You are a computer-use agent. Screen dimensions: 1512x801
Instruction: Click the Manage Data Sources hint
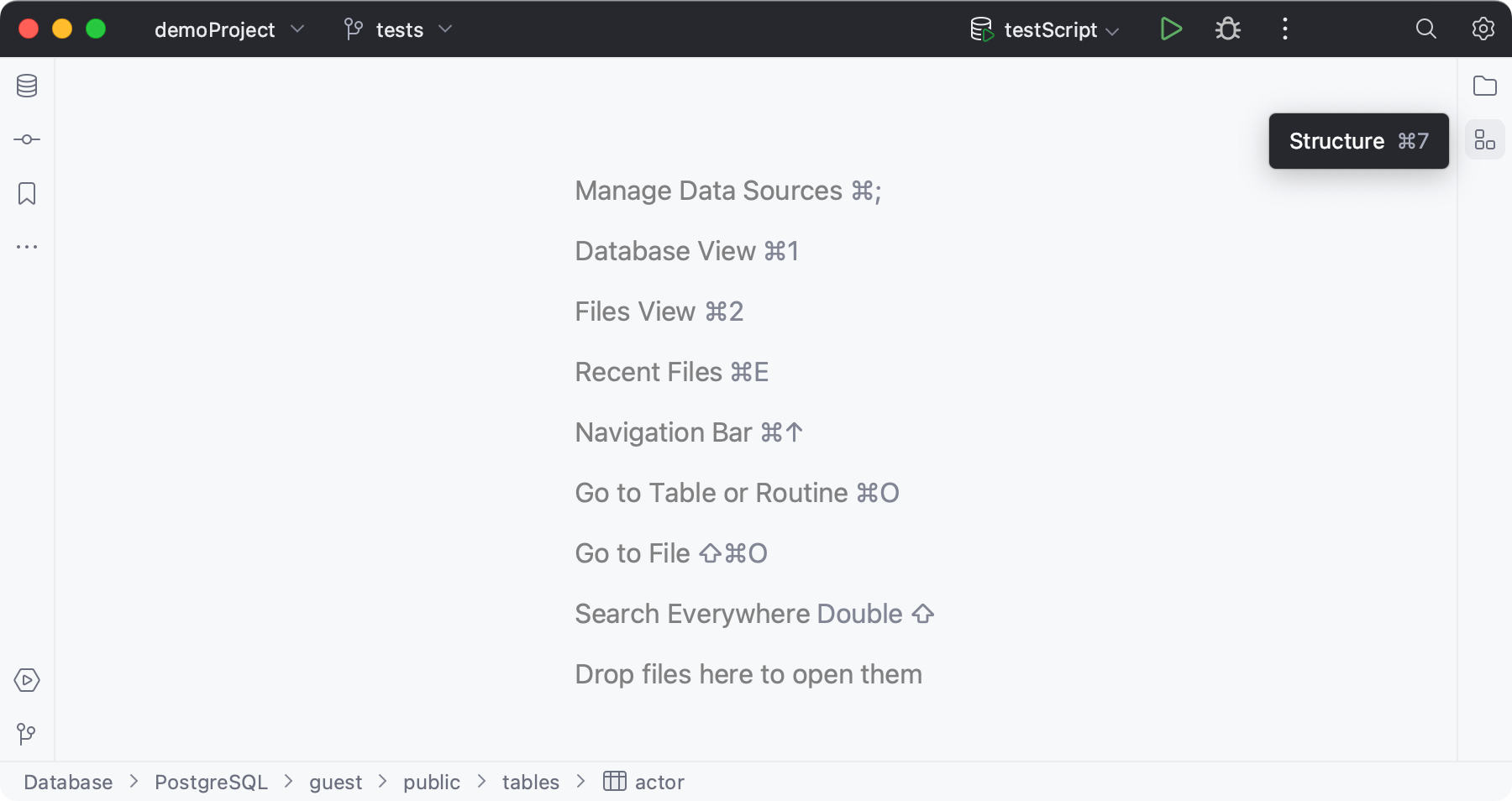point(728,191)
